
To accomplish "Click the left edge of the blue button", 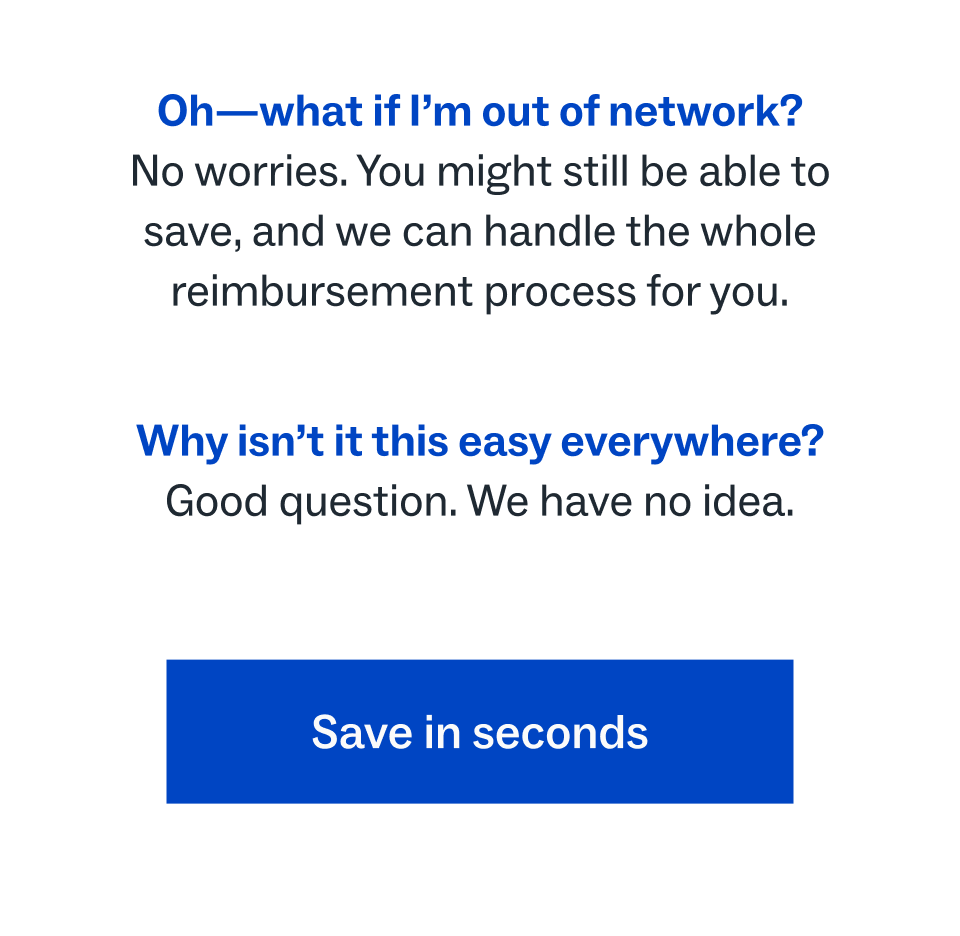I will 180,731.
